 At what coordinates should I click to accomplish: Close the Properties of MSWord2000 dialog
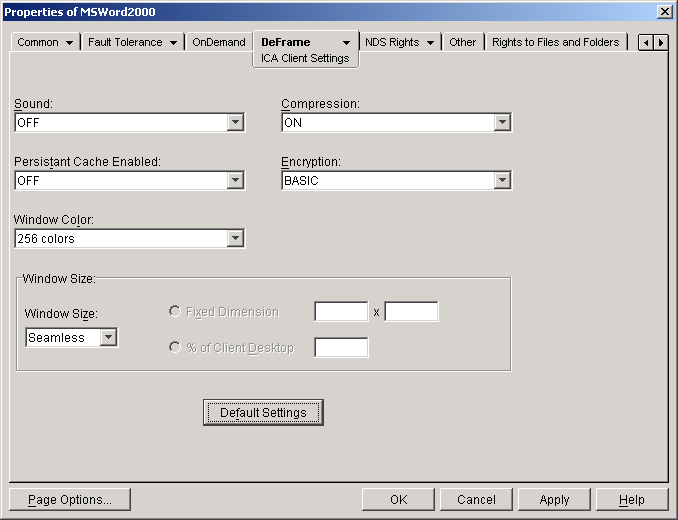click(x=664, y=12)
